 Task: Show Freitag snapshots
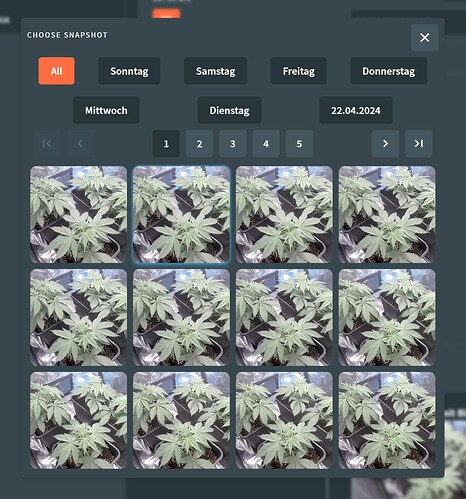click(299, 71)
